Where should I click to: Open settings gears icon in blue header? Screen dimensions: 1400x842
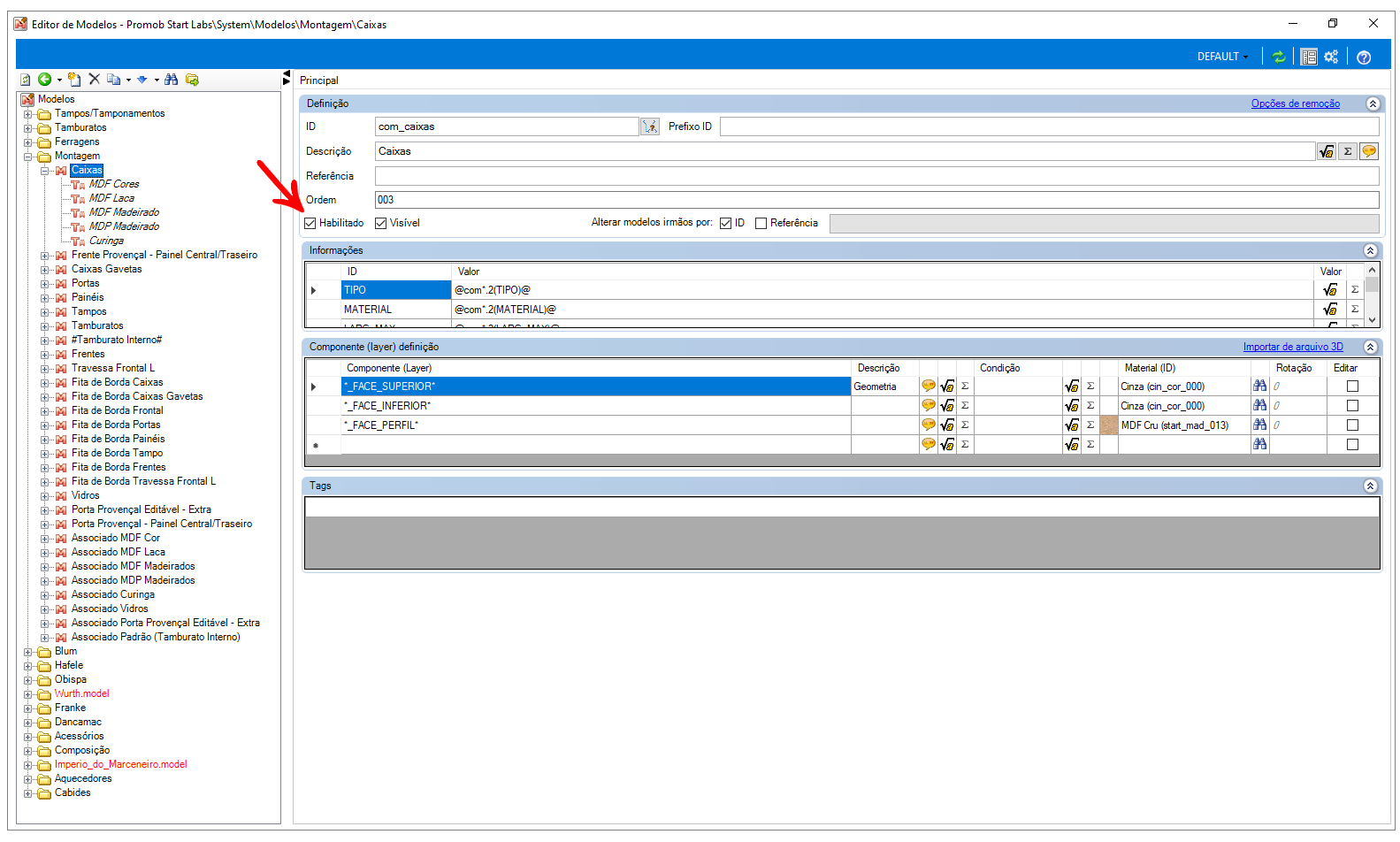[x=1331, y=57]
